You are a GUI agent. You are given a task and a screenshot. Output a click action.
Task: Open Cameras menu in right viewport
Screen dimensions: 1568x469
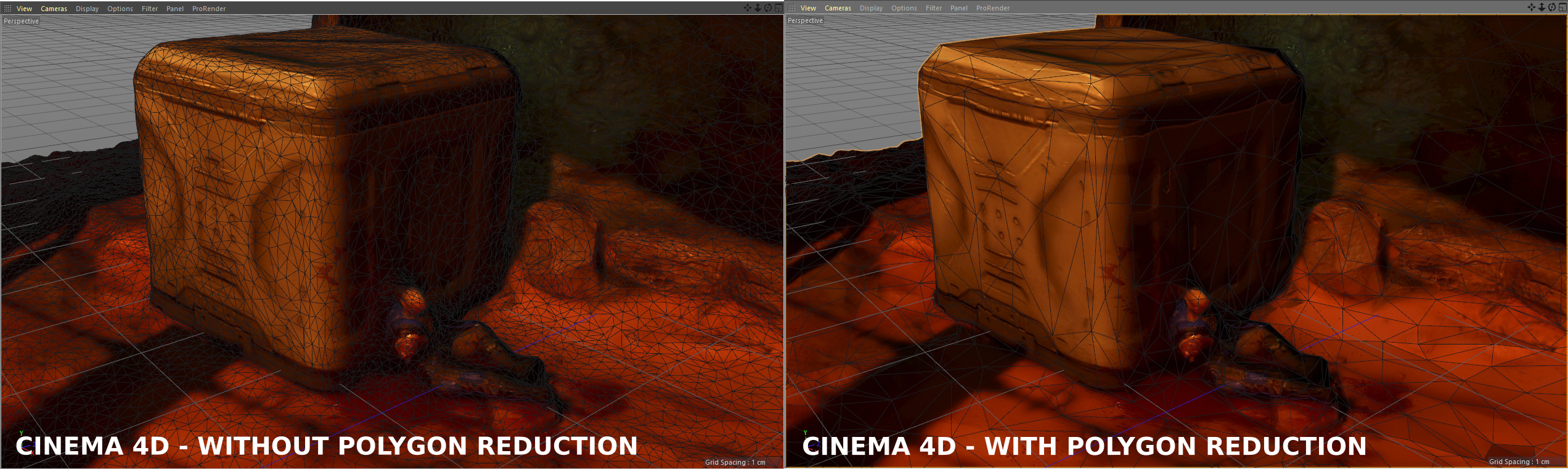(838, 8)
